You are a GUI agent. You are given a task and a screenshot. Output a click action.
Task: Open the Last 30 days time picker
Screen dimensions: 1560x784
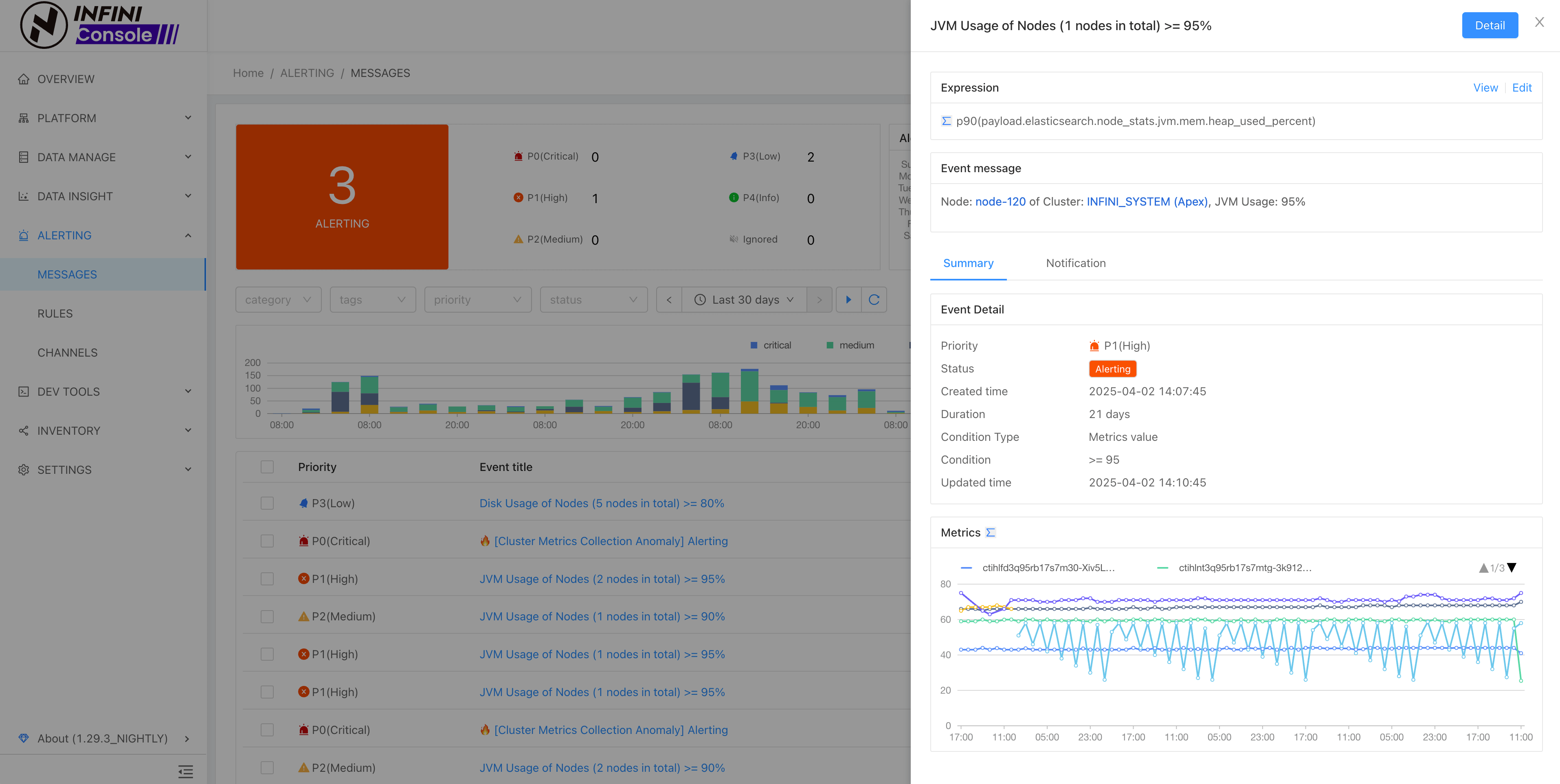(x=744, y=300)
